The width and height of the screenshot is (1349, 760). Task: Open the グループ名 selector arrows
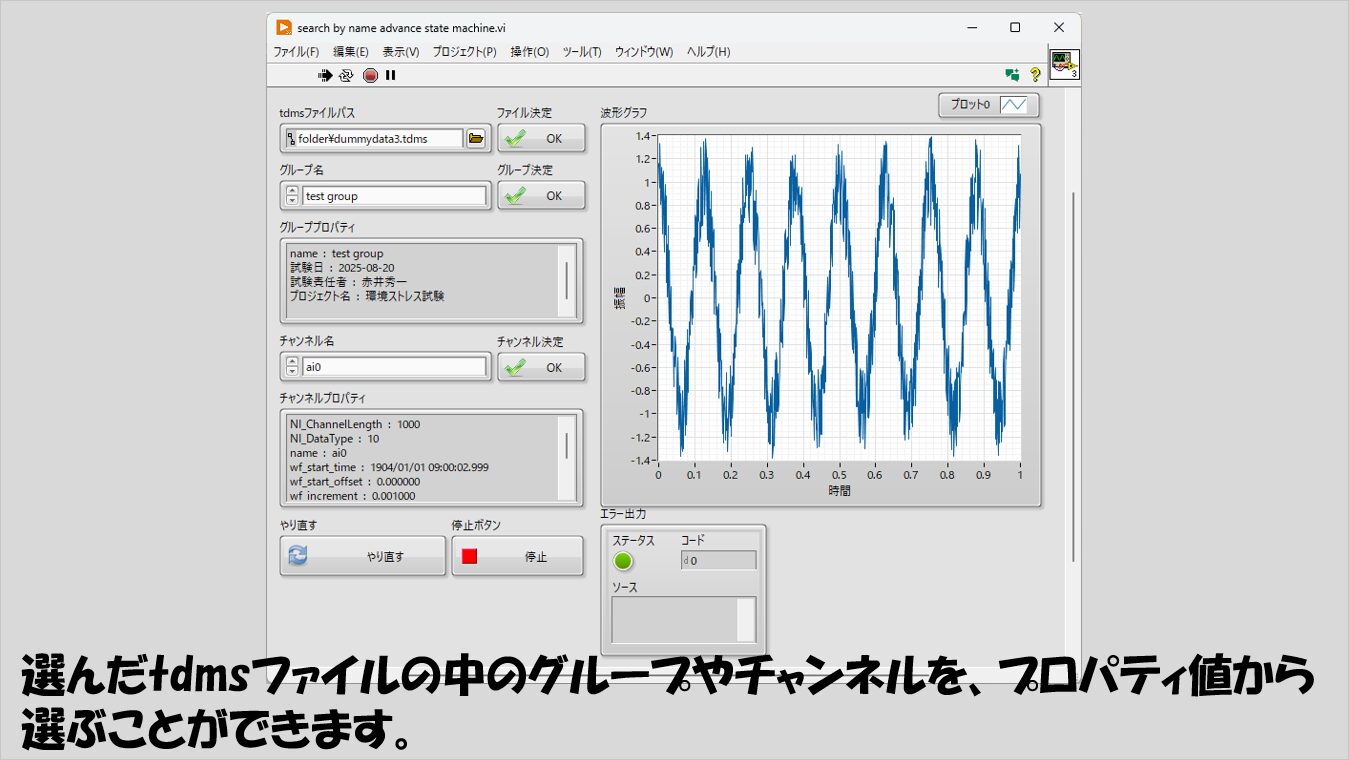292,196
